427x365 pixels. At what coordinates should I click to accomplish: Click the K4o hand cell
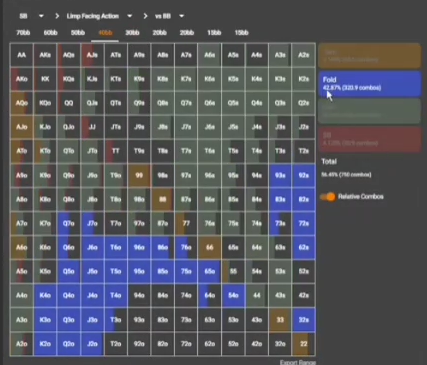click(45, 295)
